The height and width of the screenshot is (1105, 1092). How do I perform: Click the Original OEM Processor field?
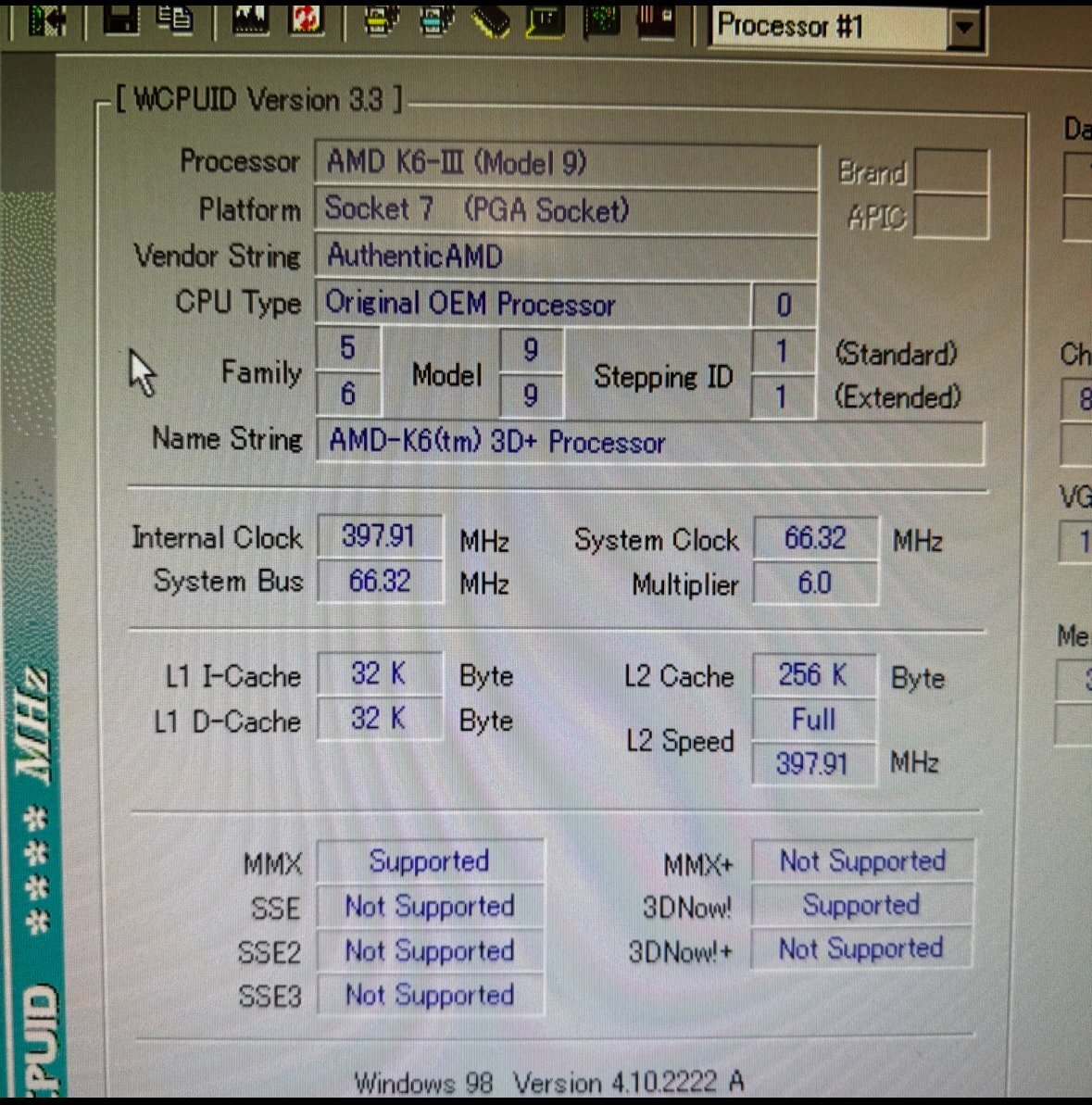coord(533,305)
